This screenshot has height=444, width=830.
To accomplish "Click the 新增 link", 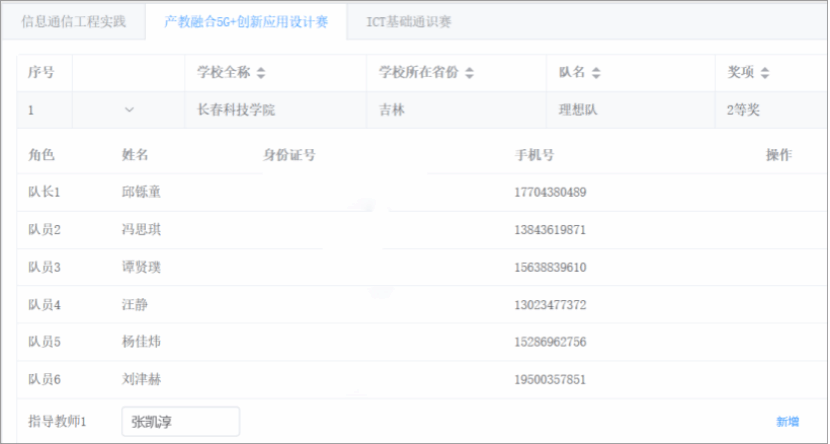I will (786, 422).
